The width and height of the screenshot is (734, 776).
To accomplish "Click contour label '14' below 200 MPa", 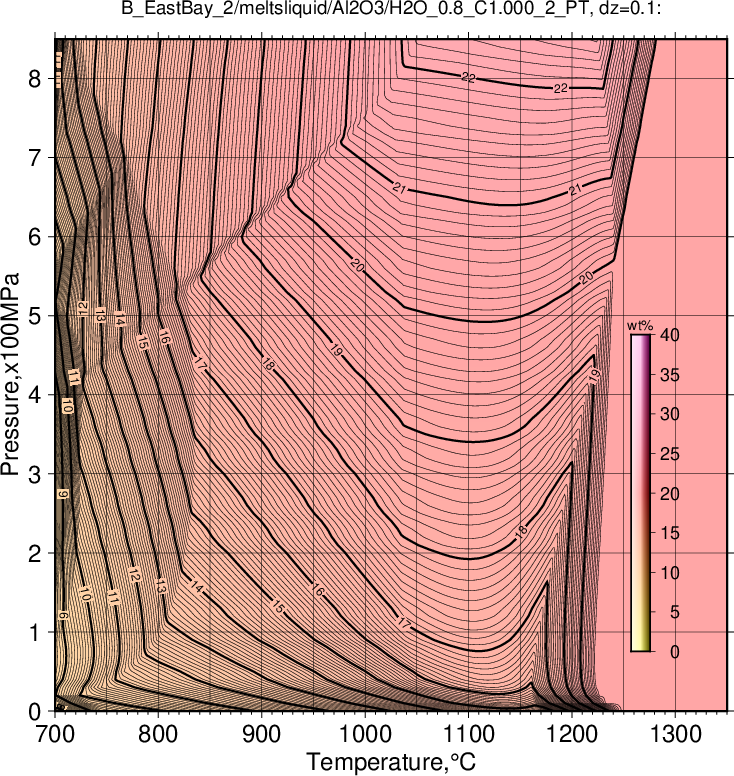I will (196, 588).
